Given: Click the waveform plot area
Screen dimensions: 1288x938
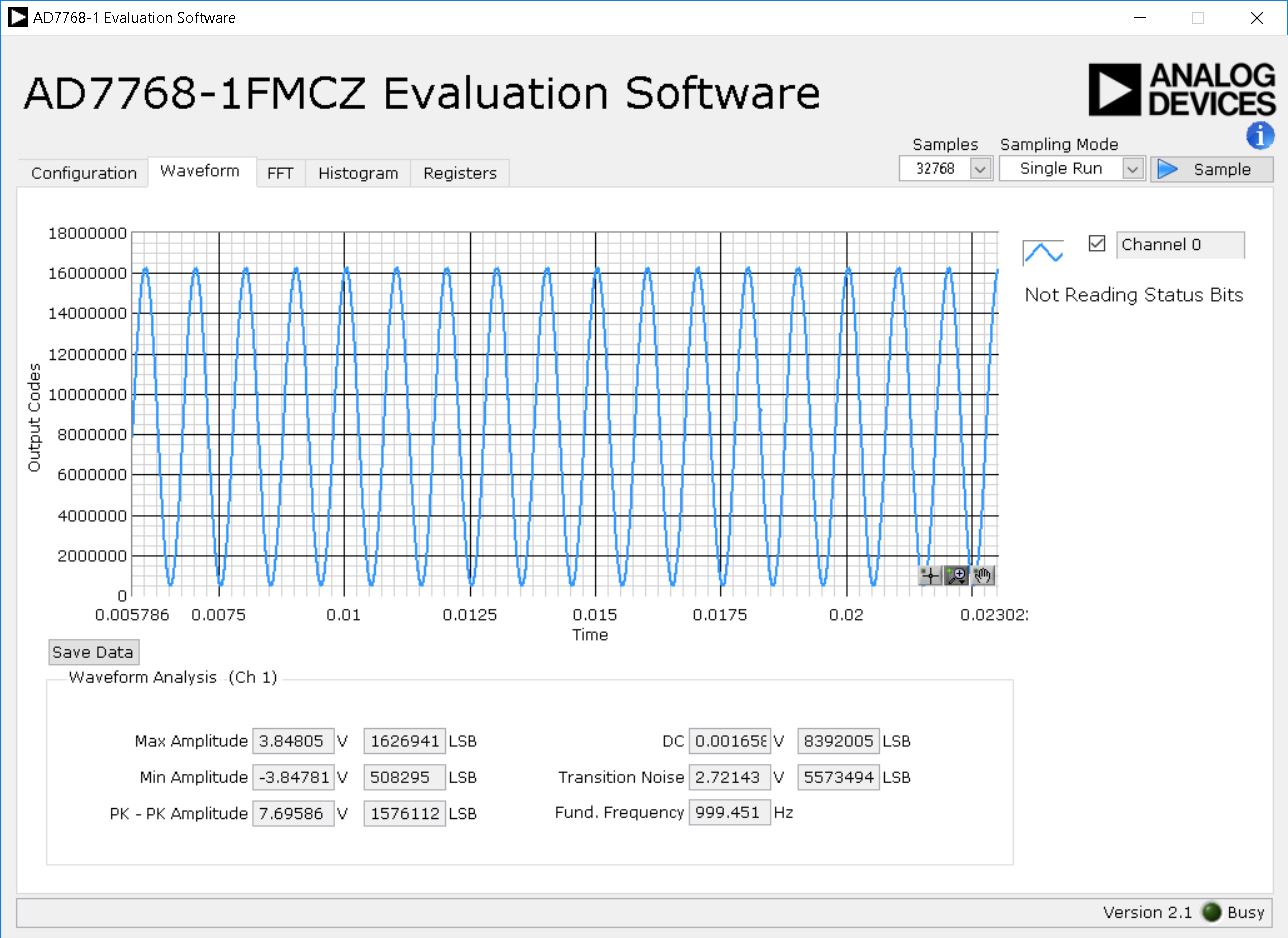Looking at the screenshot, I should point(565,414).
